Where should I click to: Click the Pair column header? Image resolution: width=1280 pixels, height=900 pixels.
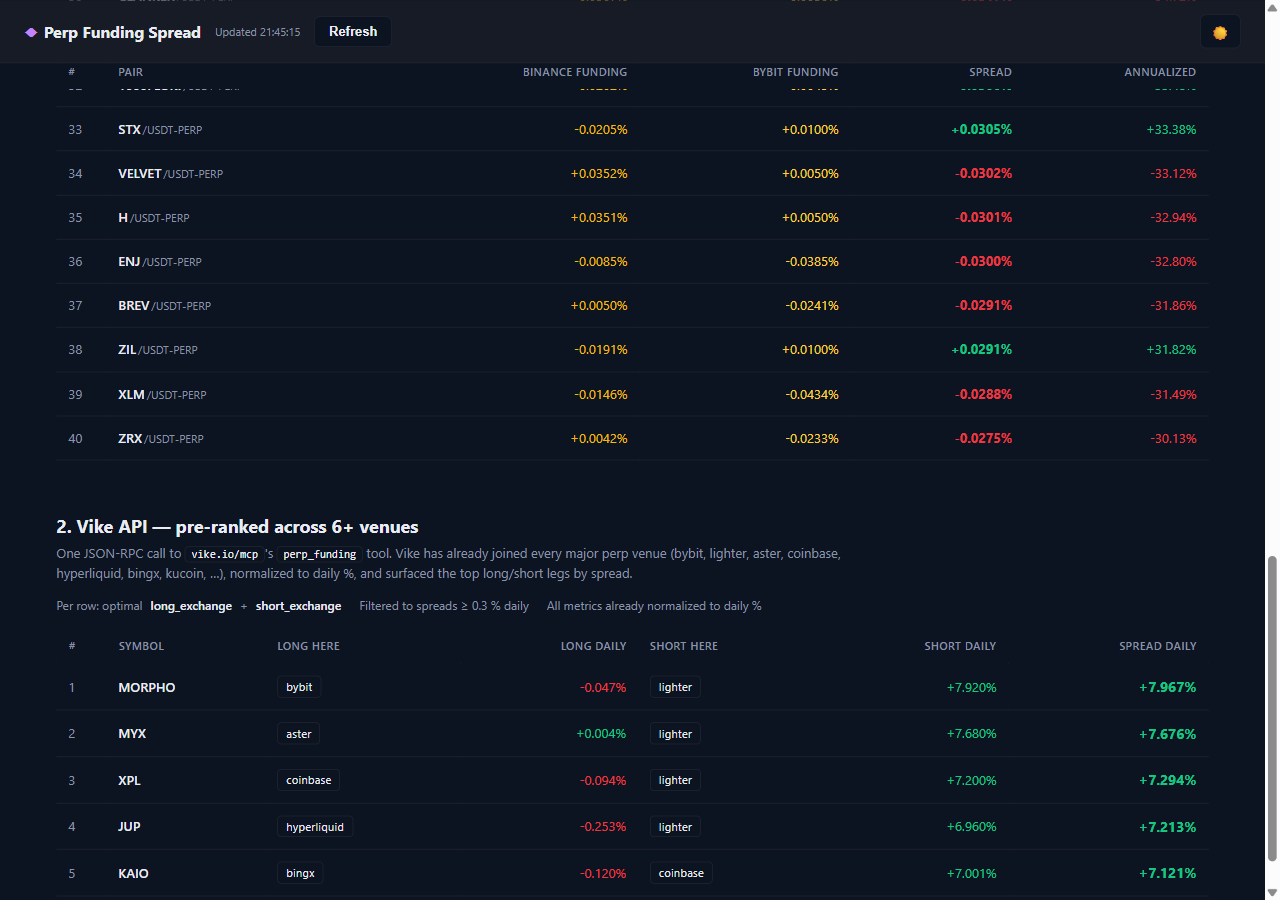130,72
